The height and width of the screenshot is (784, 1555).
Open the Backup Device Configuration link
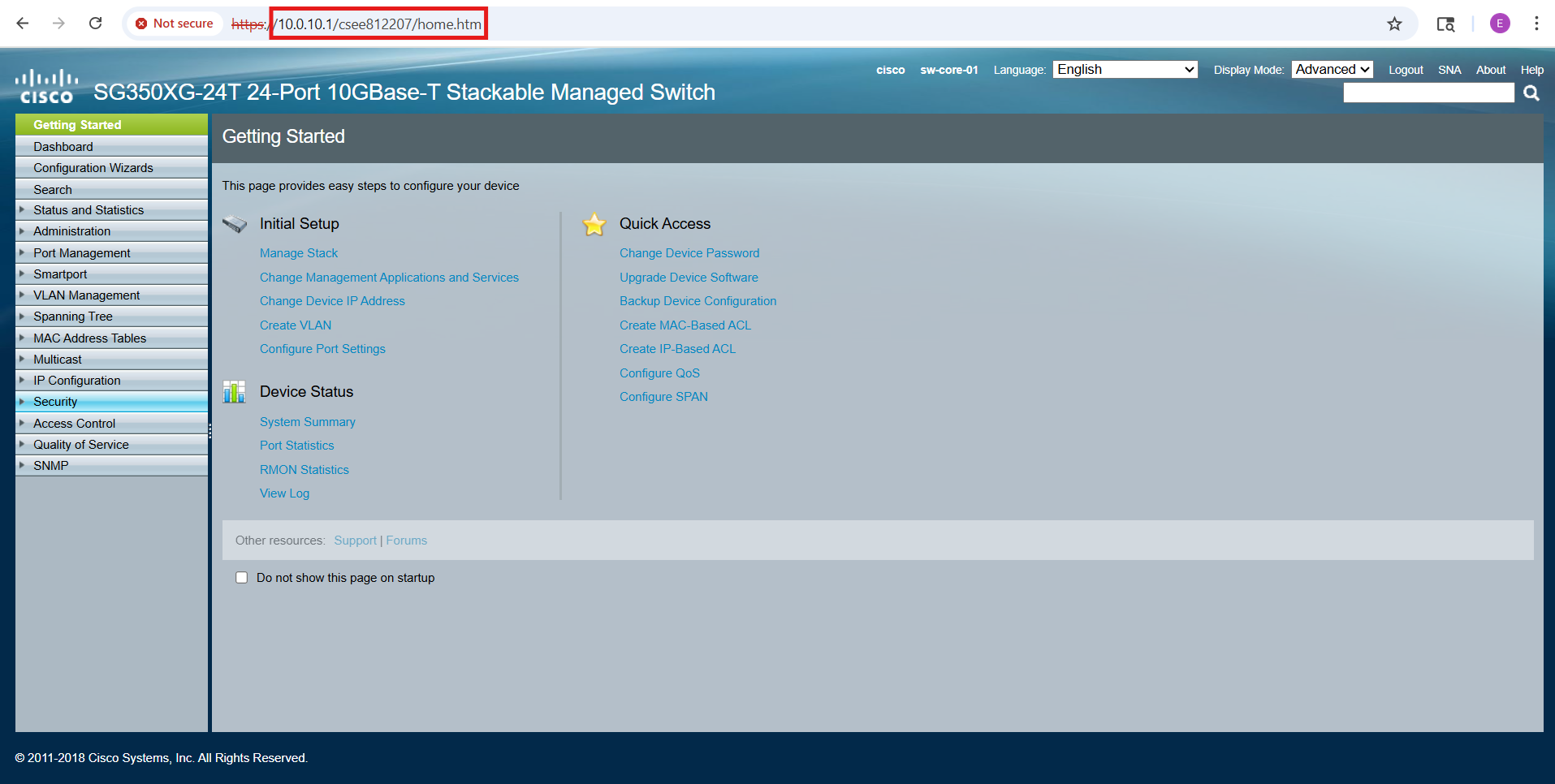[698, 301]
